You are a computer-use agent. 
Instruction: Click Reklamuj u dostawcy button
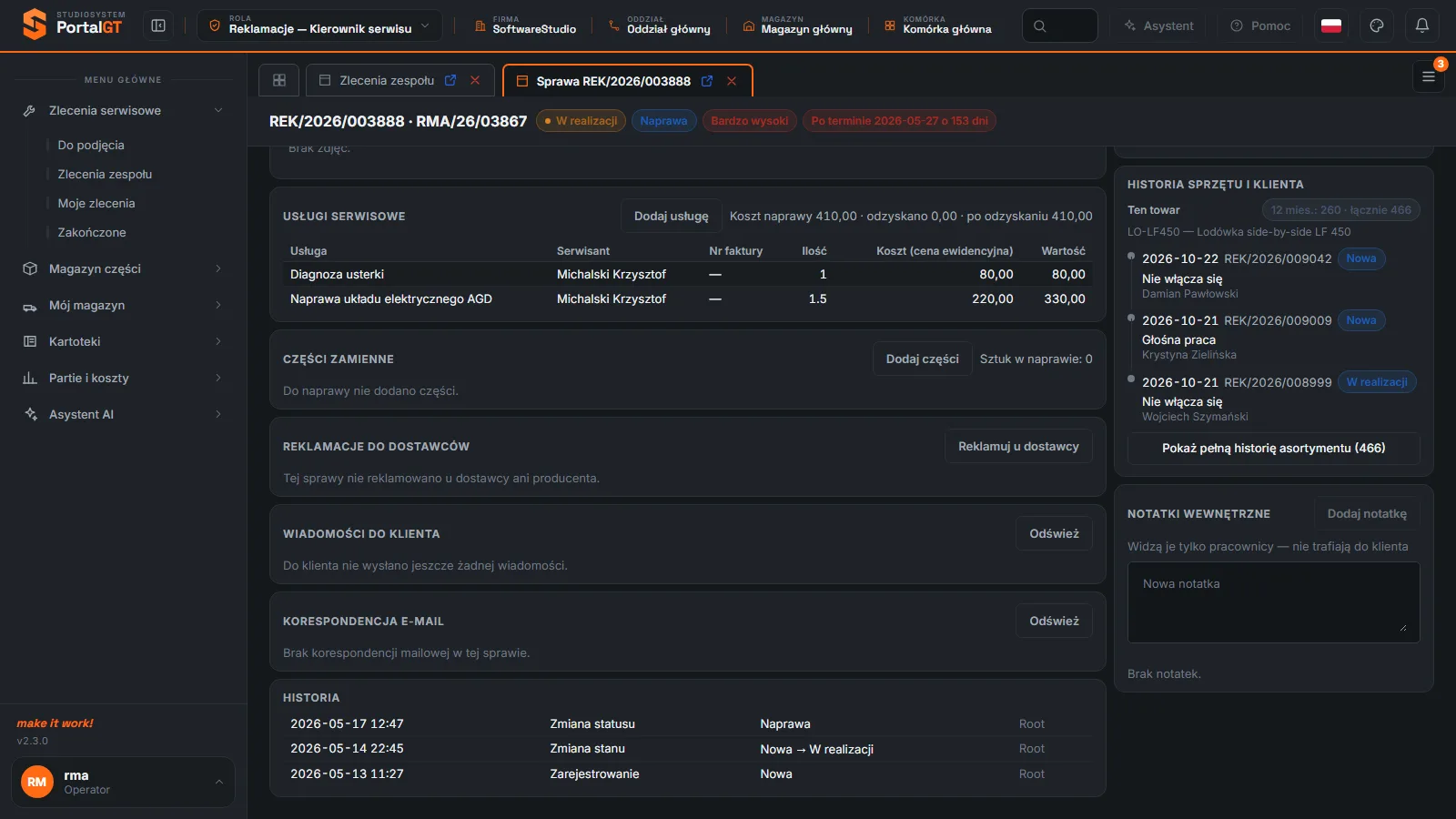[1018, 446]
